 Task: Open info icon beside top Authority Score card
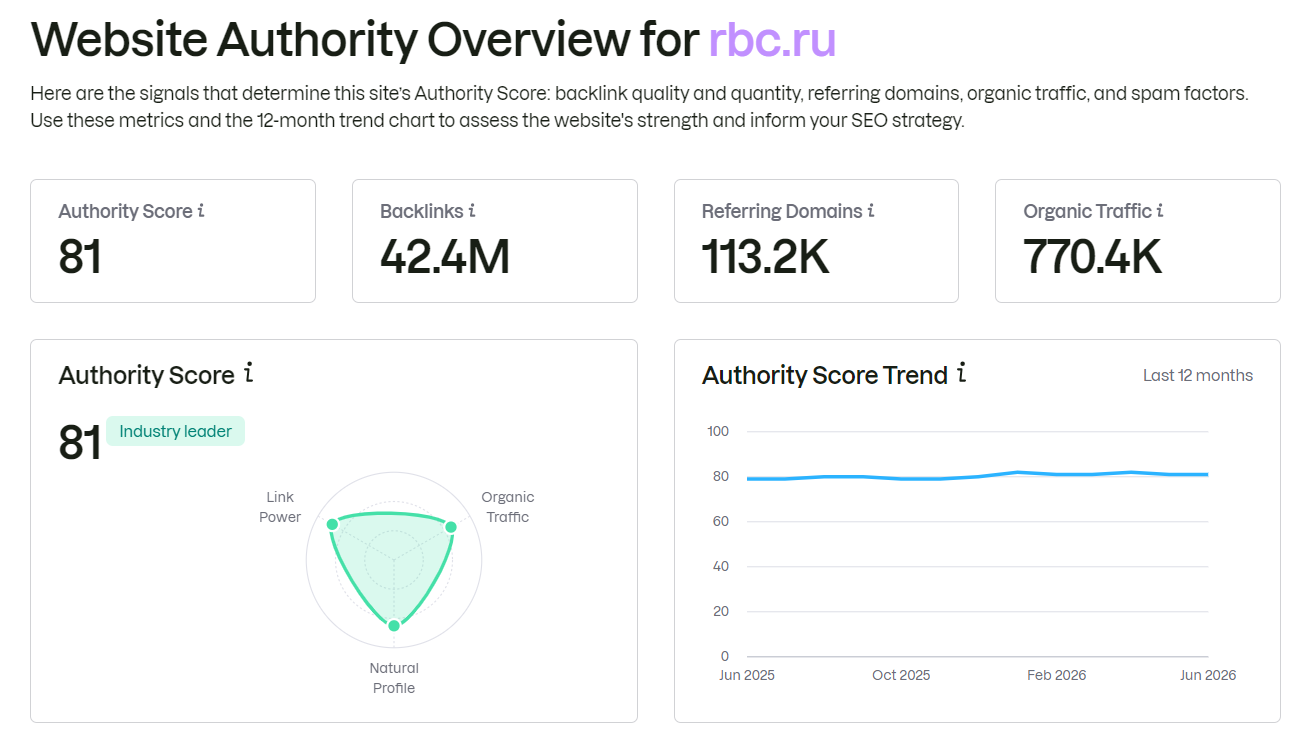tap(201, 211)
